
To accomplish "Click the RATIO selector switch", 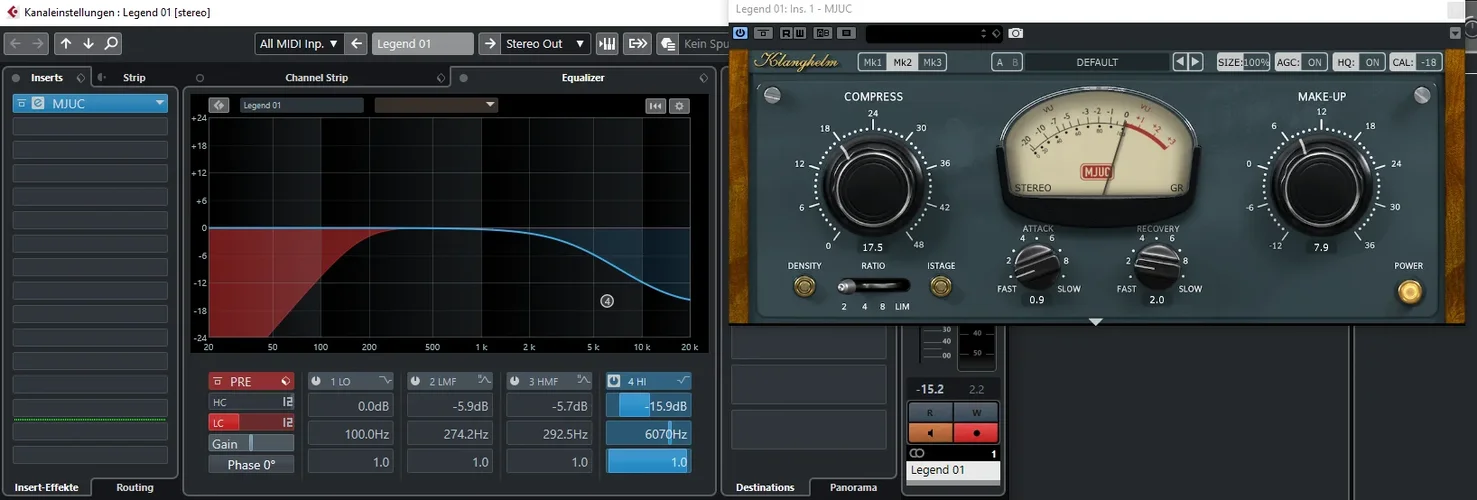I will coord(873,287).
